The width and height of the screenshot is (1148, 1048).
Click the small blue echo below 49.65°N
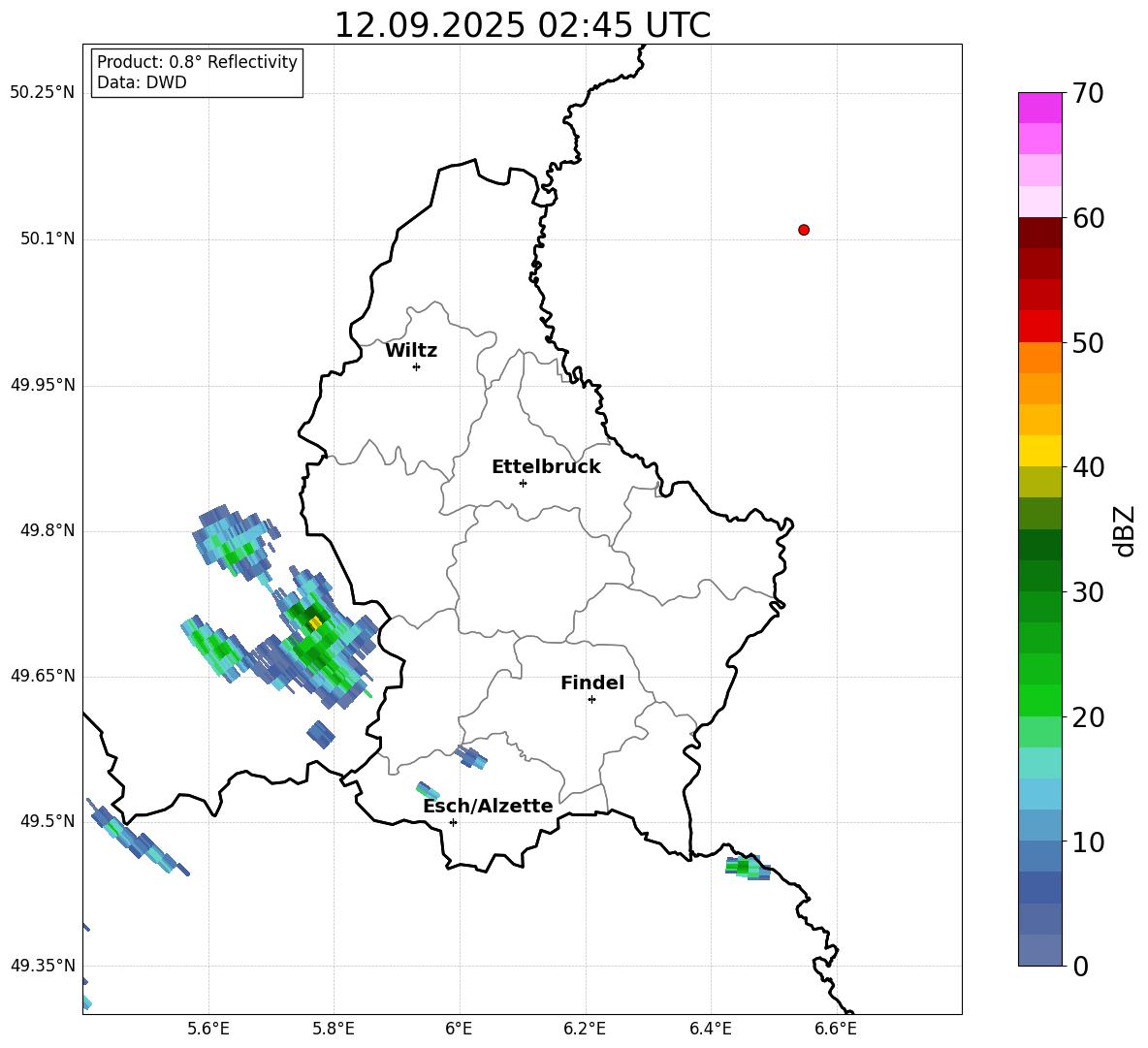click(321, 734)
